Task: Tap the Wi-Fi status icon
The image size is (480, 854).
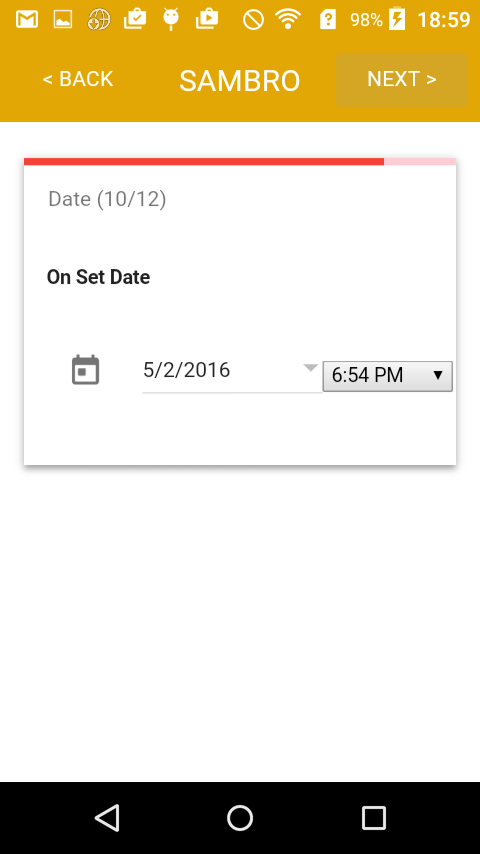Action: coord(289,20)
